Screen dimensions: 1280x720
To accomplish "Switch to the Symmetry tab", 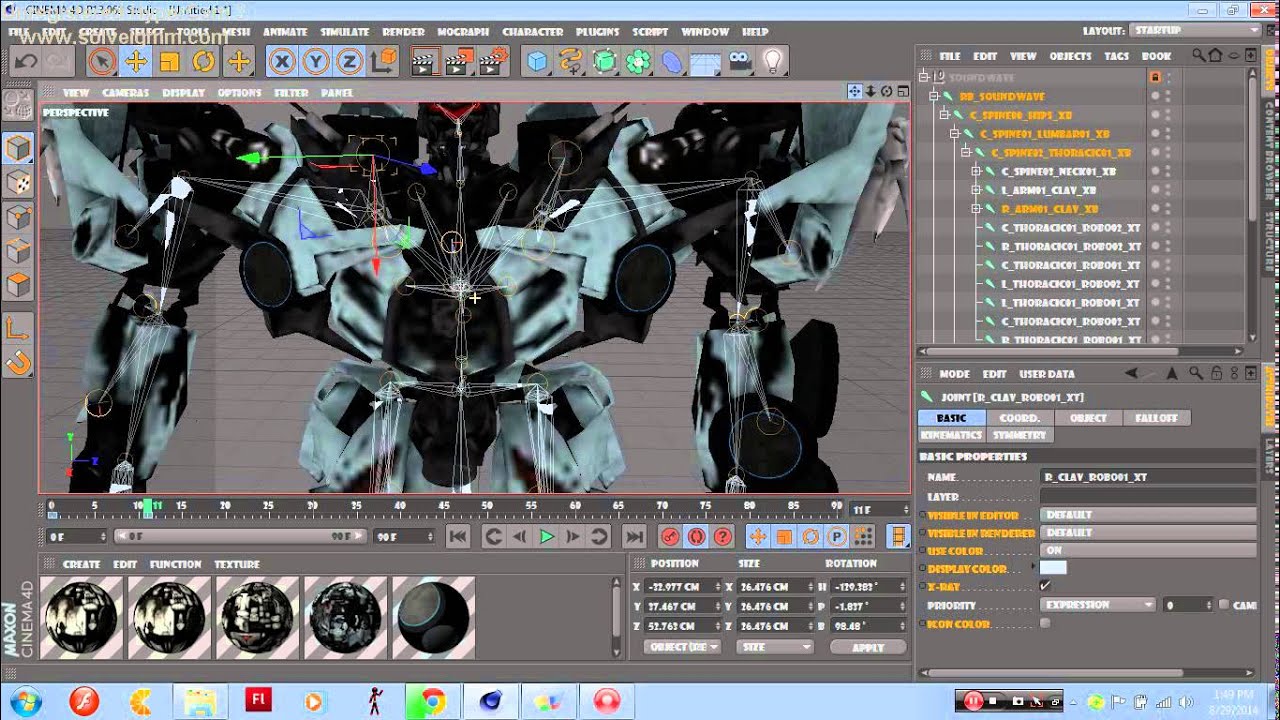I will [1019, 435].
